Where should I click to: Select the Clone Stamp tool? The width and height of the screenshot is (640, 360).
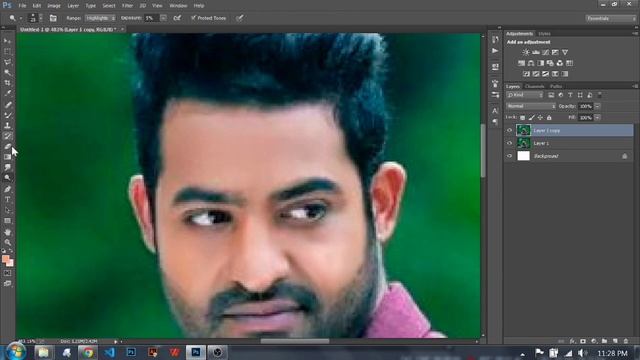click(x=7, y=126)
